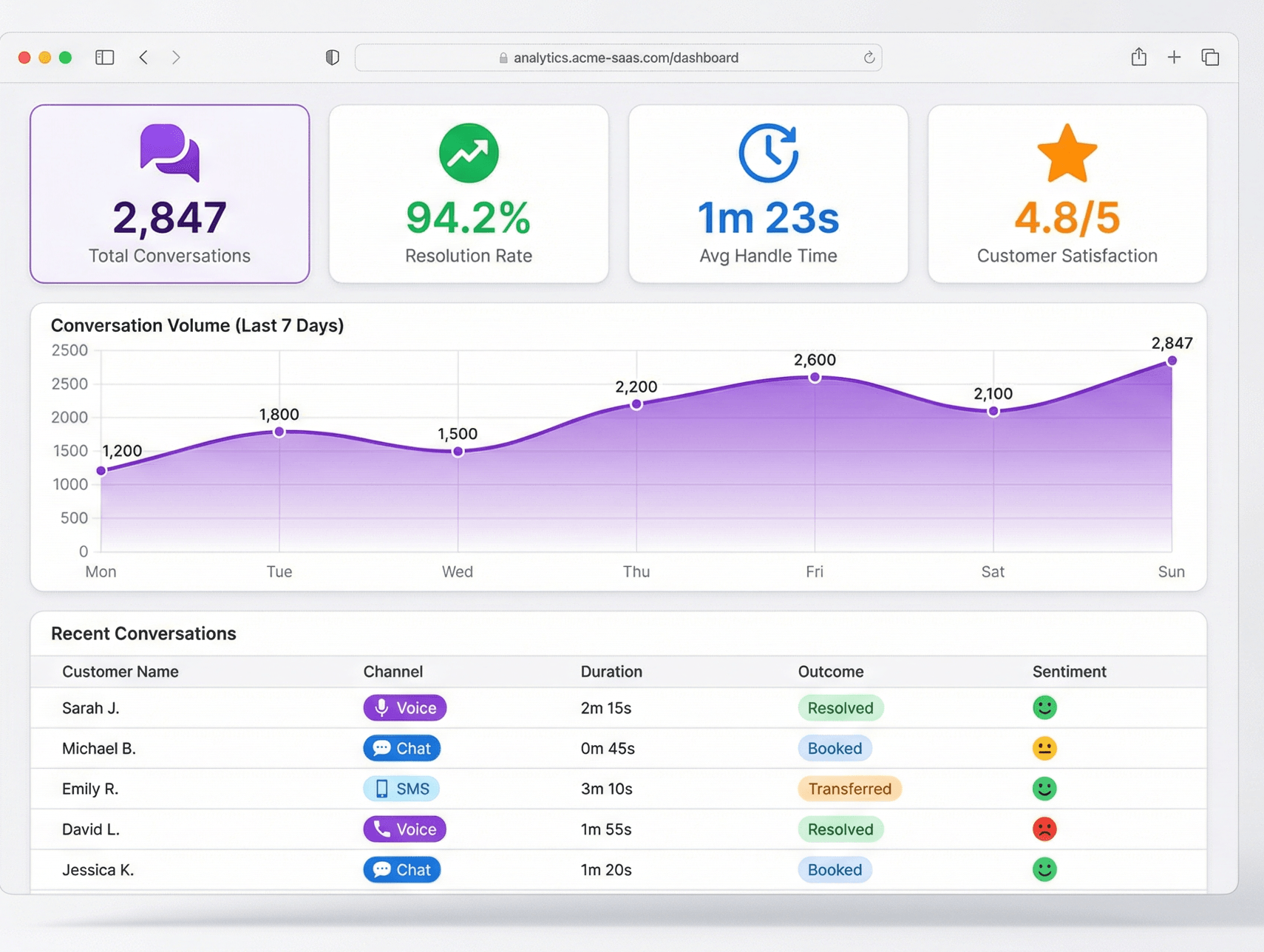
Task: Select the customer name Emily R.
Action: coord(90,789)
